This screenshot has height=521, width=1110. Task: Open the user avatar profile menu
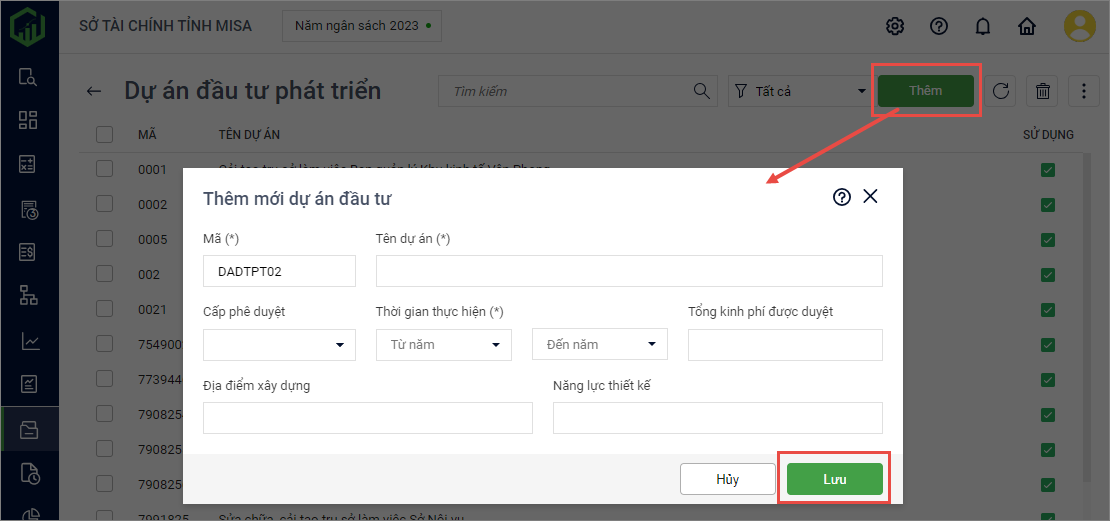[1079, 26]
